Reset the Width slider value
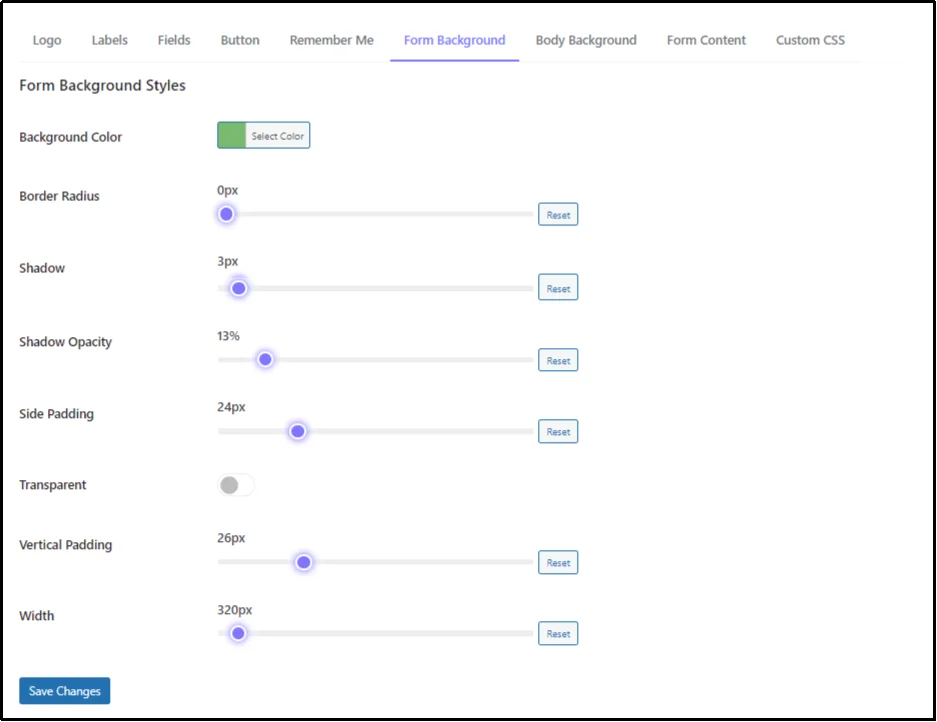The width and height of the screenshot is (937, 722). tap(558, 634)
